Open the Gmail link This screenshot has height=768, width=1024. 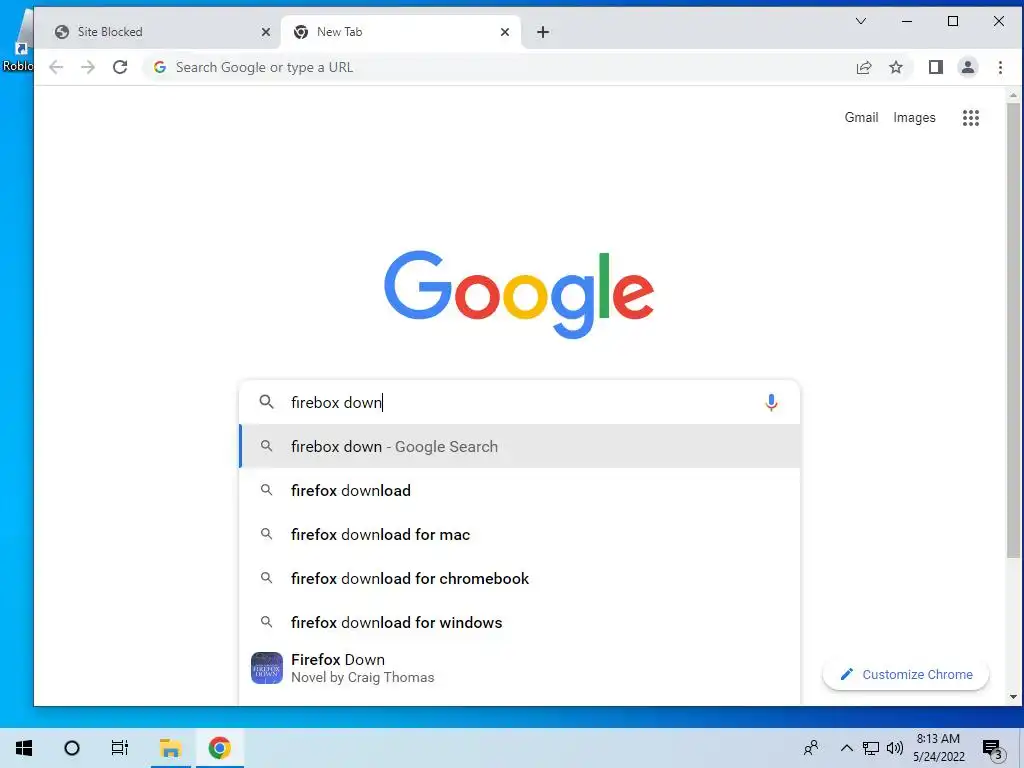[x=861, y=118]
